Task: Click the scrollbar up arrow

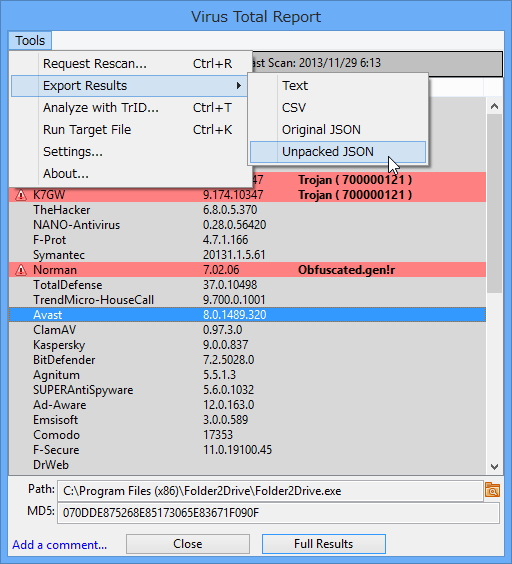Action: click(494, 106)
